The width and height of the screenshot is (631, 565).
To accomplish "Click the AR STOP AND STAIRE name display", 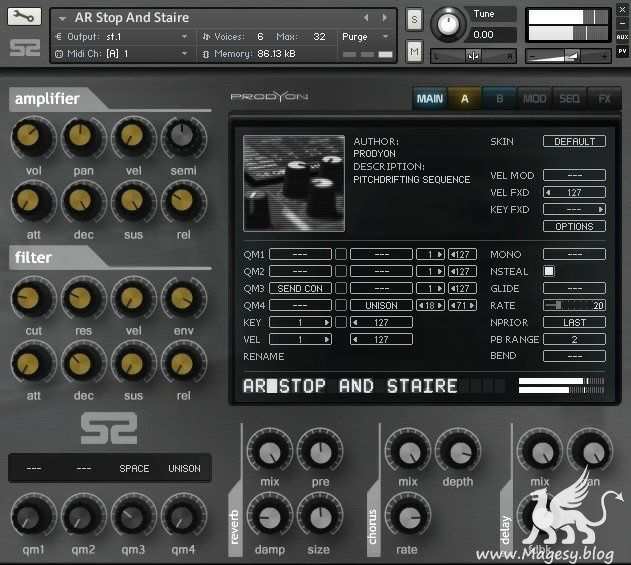I will (x=350, y=386).
